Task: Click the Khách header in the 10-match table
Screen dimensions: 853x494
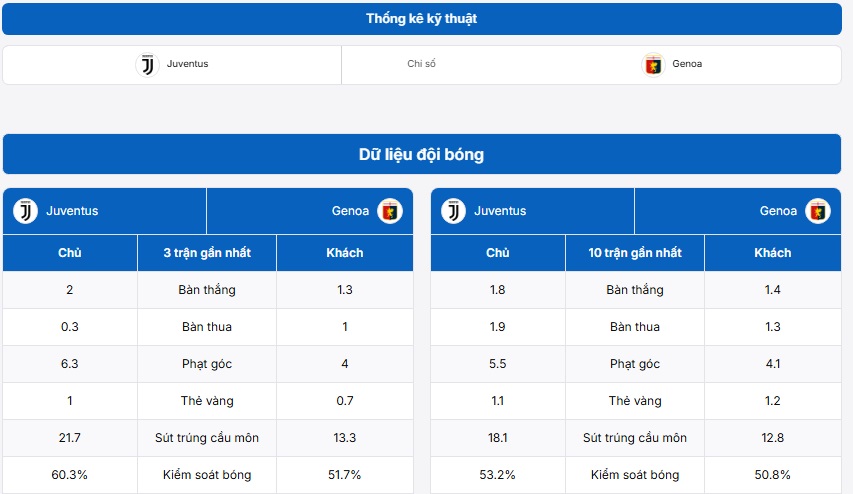Action: 773,253
